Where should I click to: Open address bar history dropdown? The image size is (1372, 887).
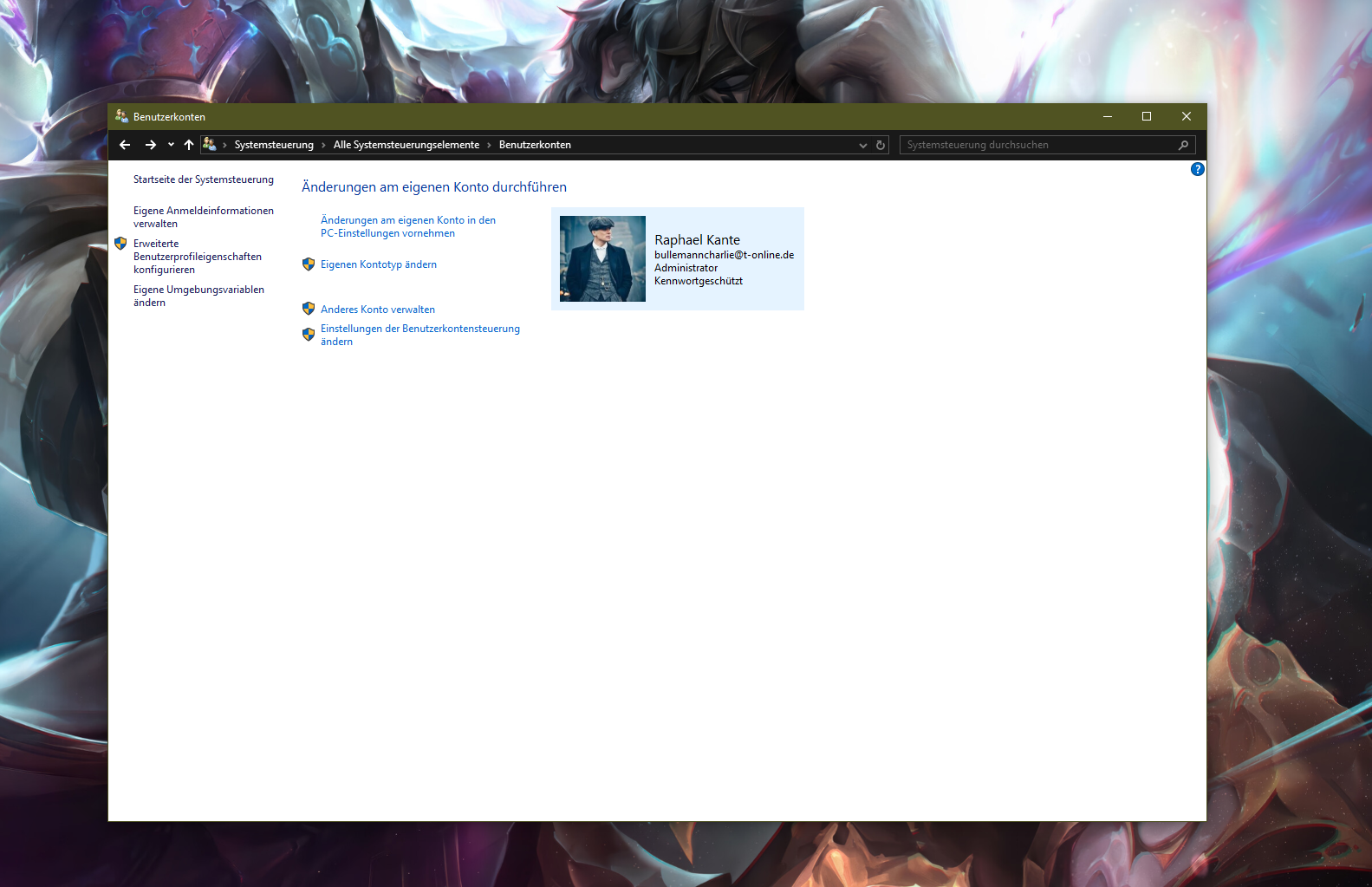point(862,145)
